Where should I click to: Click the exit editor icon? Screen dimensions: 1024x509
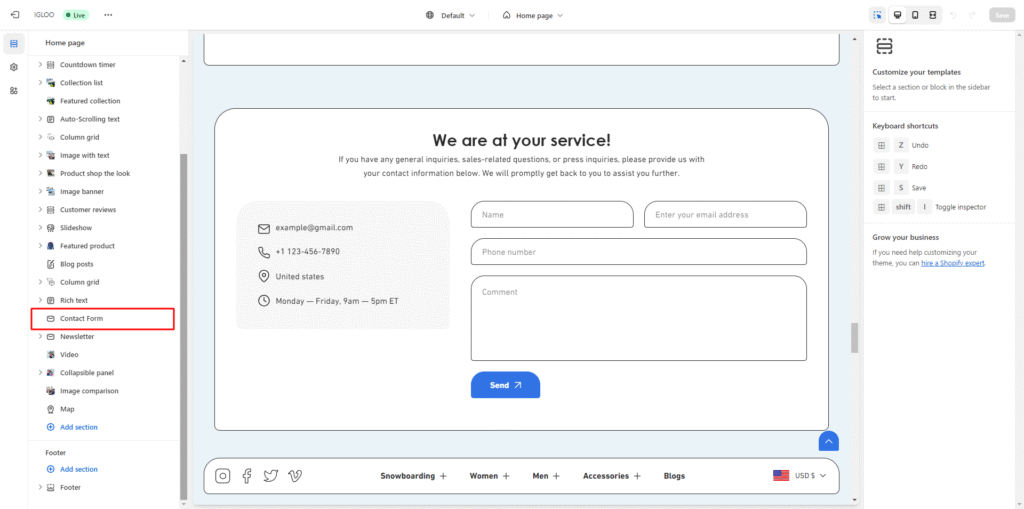[14, 15]
